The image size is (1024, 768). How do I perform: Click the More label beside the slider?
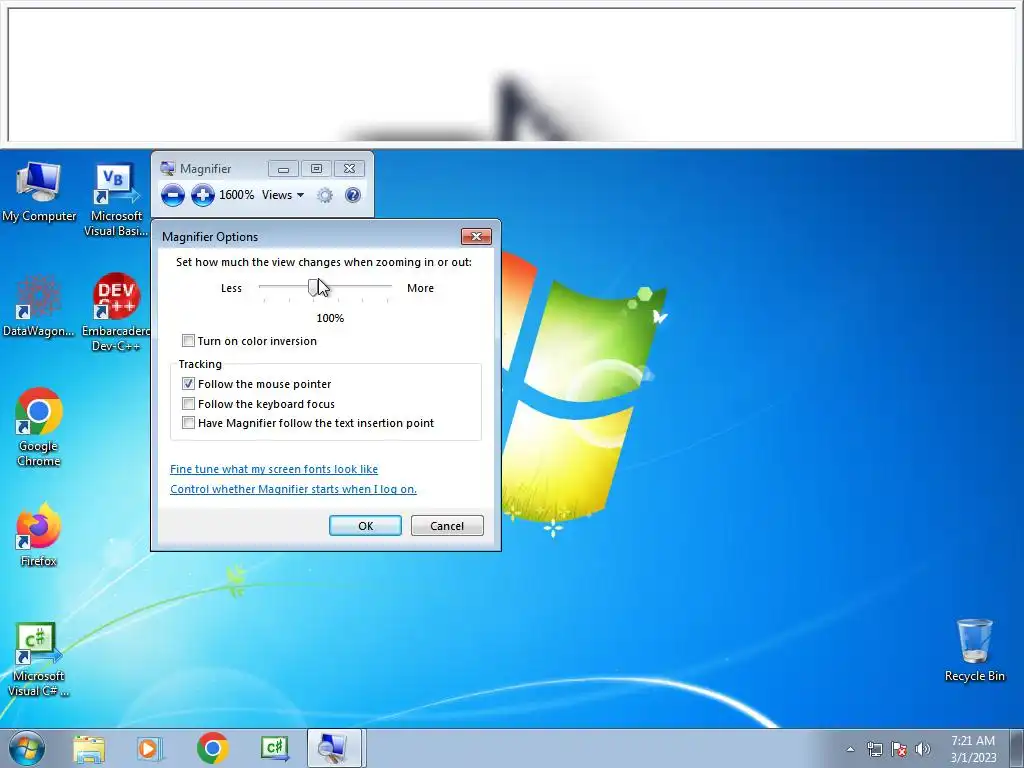click(x=420, y=288)
